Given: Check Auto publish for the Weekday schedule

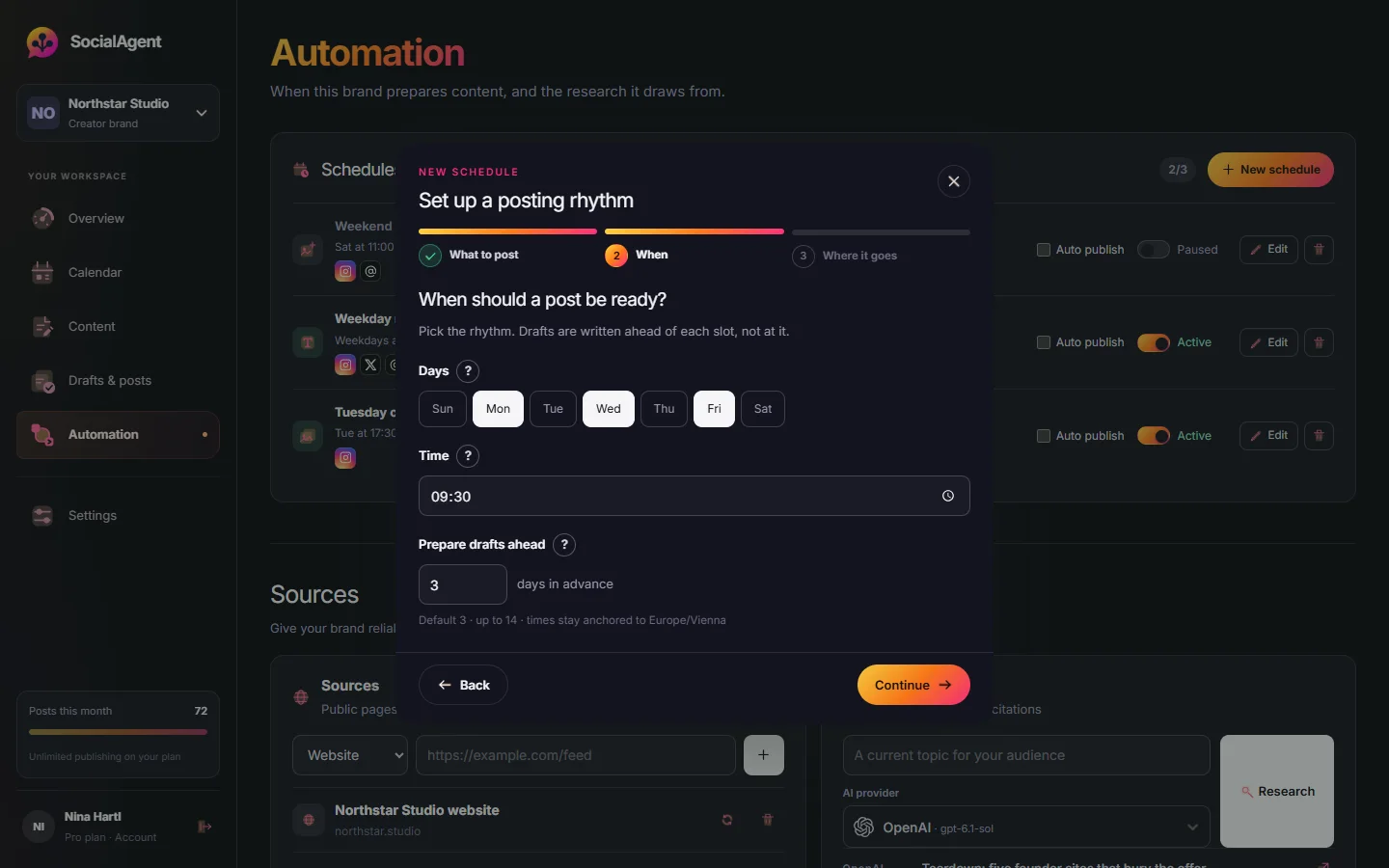Looking at the screenshot, I should click(x=1043, y=342).
